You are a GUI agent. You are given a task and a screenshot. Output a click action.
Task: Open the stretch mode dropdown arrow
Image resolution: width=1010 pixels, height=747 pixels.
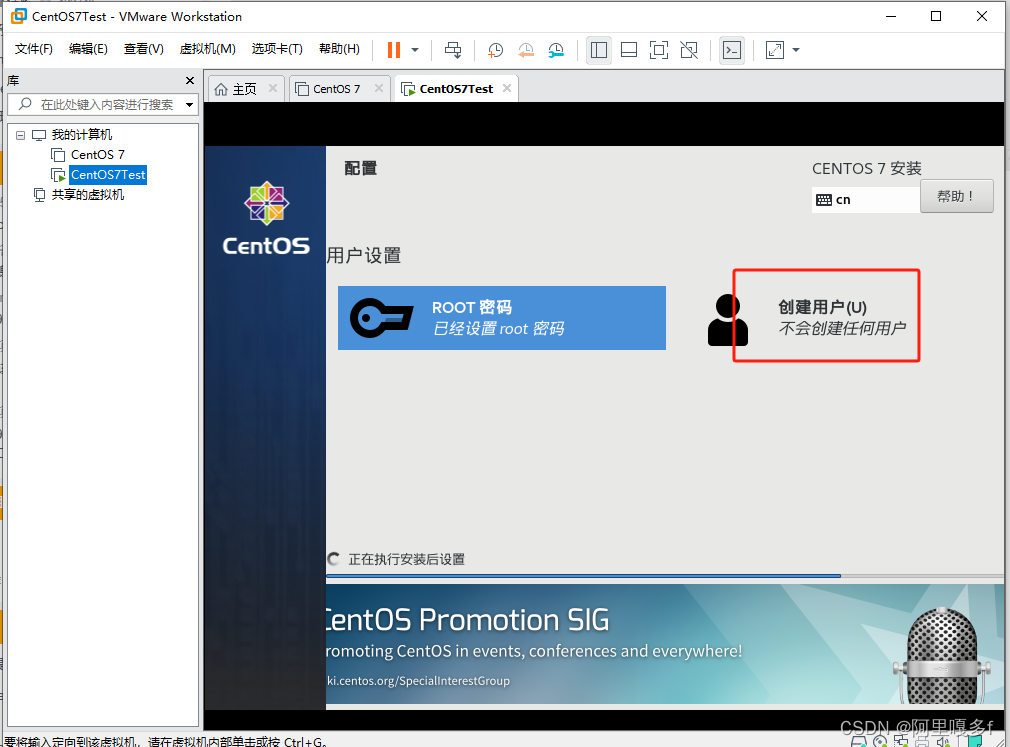795,50
